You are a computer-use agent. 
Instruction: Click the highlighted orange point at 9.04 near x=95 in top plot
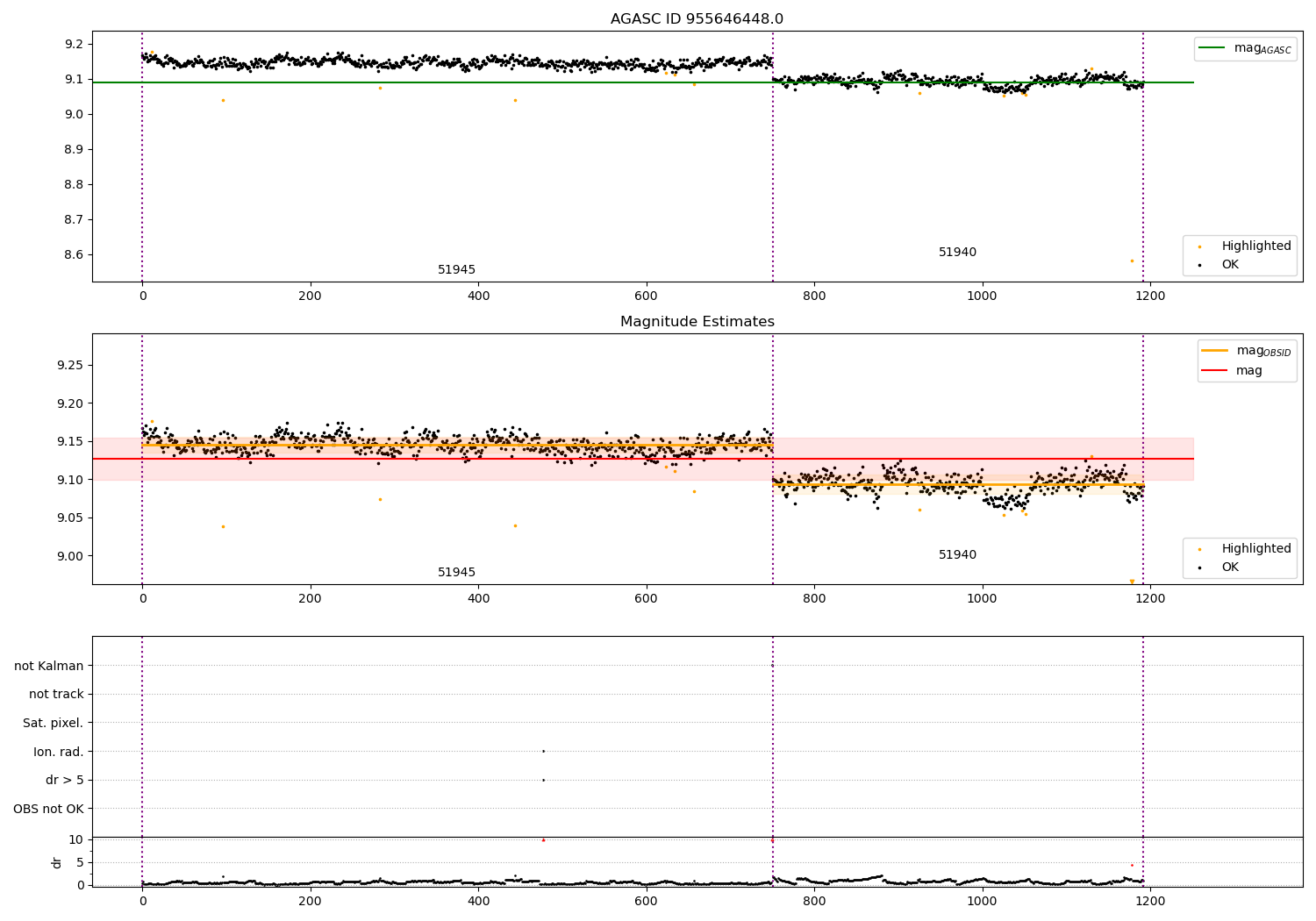click(223, 100)
